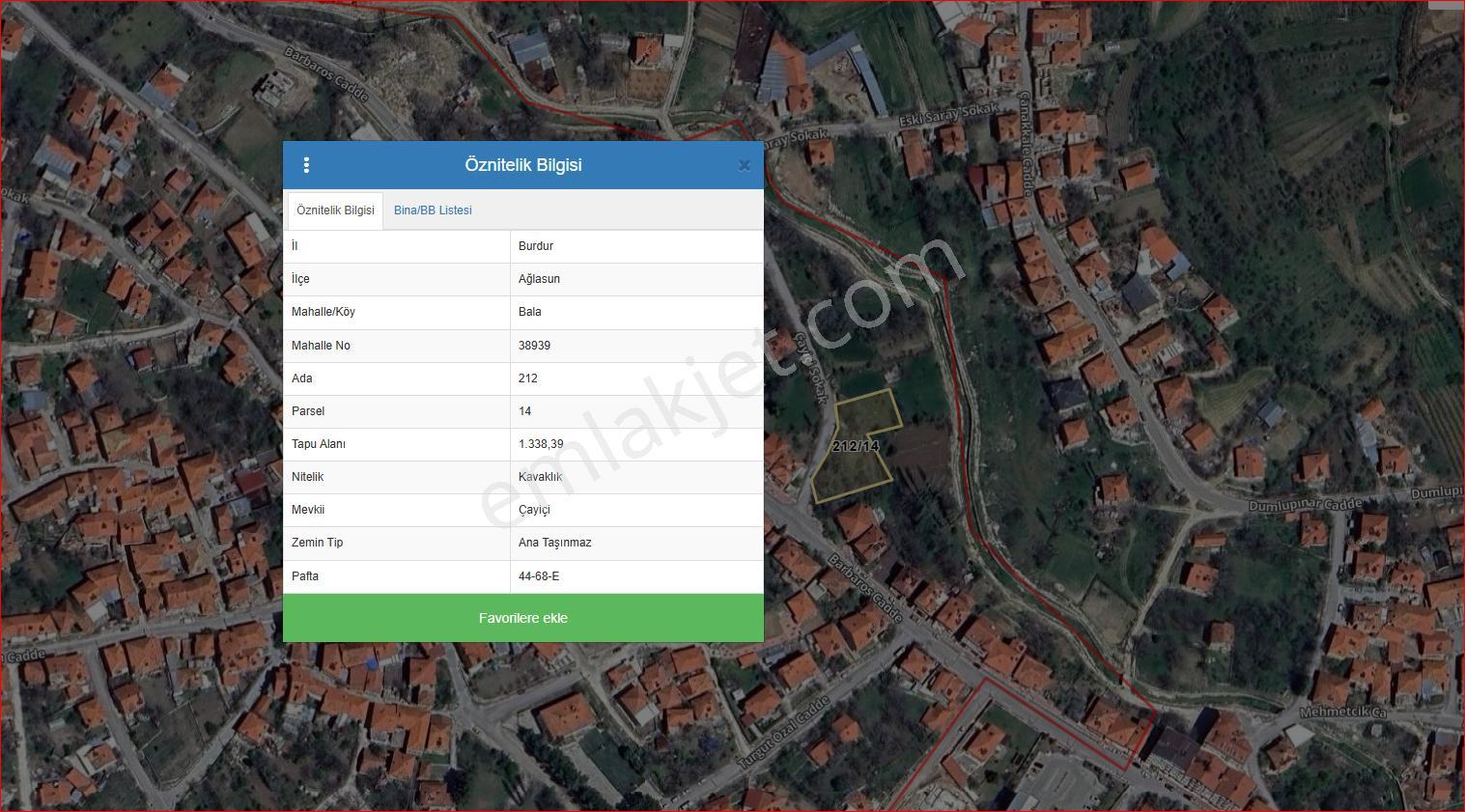Click the Zemin Tip value Ana Taşınmaz
The width and height of the screenshot is (1465, 812).
pyautogui.click(x=554, y=543)
